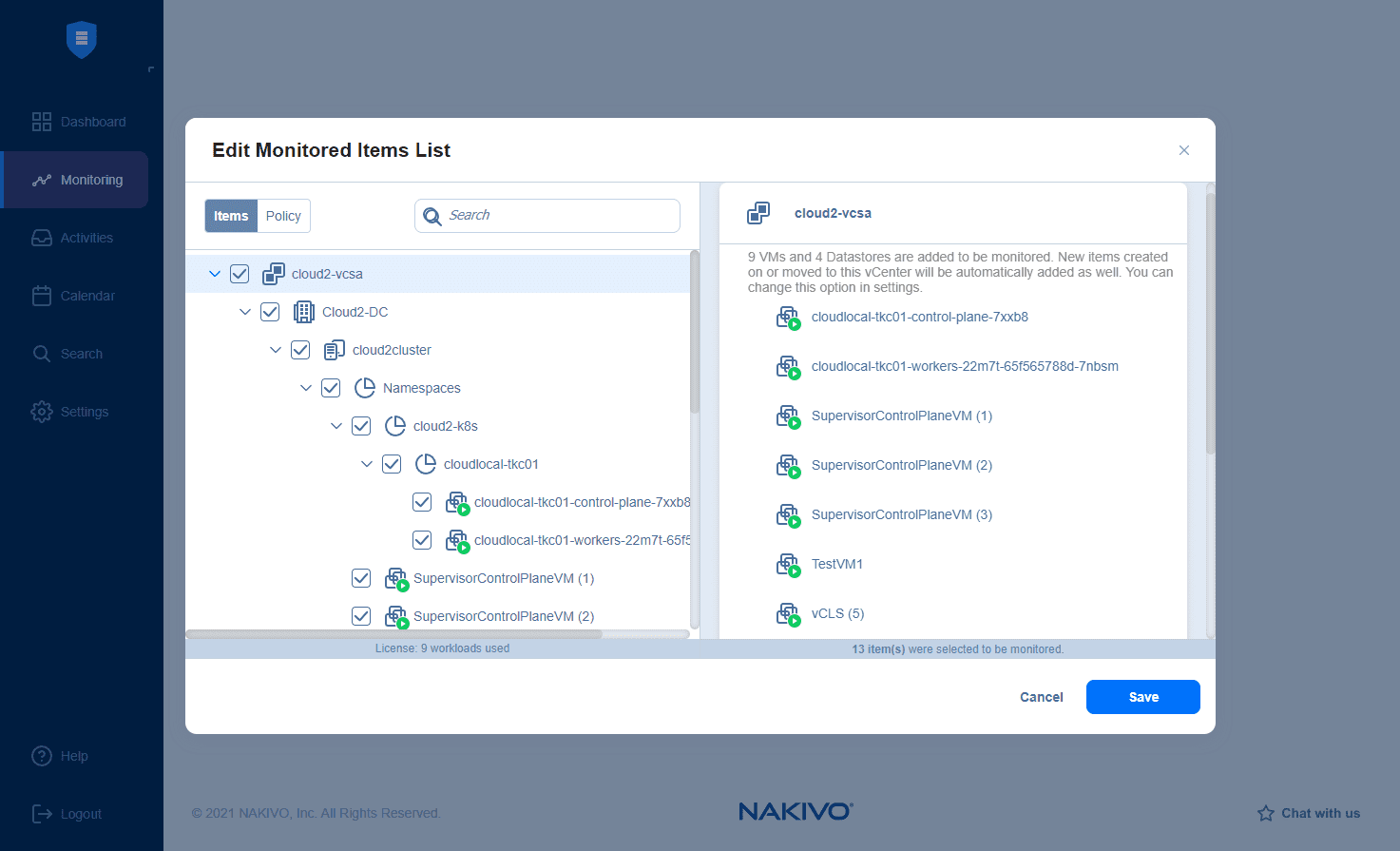Screen dimensions: 1400x851
Task: Uncheck SupervisorControlPlaneVM (2) checkbox in tree
Action: coord(361,616)
